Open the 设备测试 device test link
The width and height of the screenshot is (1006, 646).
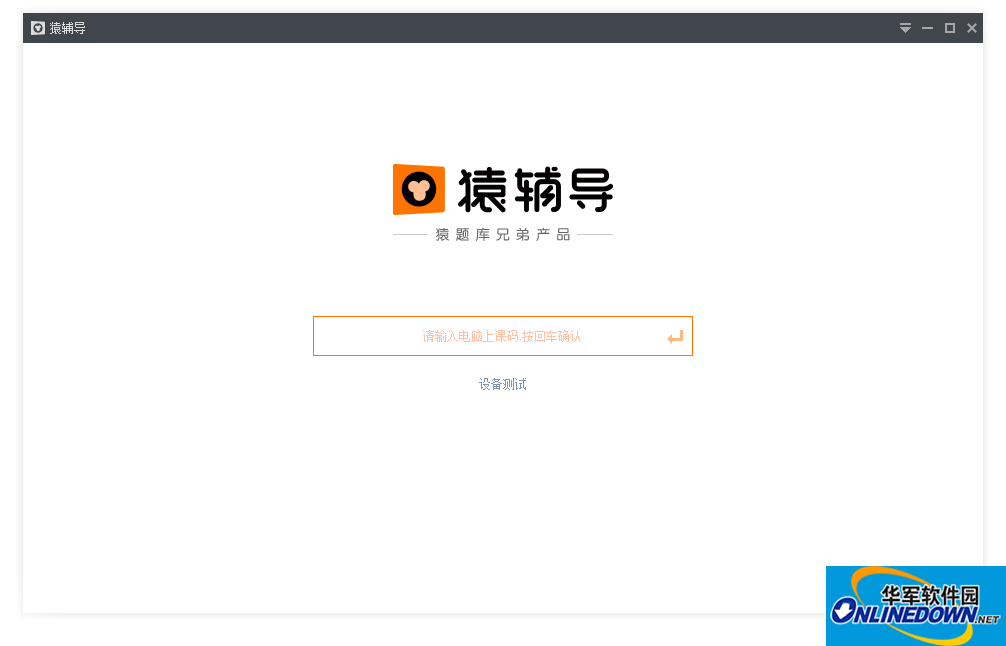pos(502,384)
